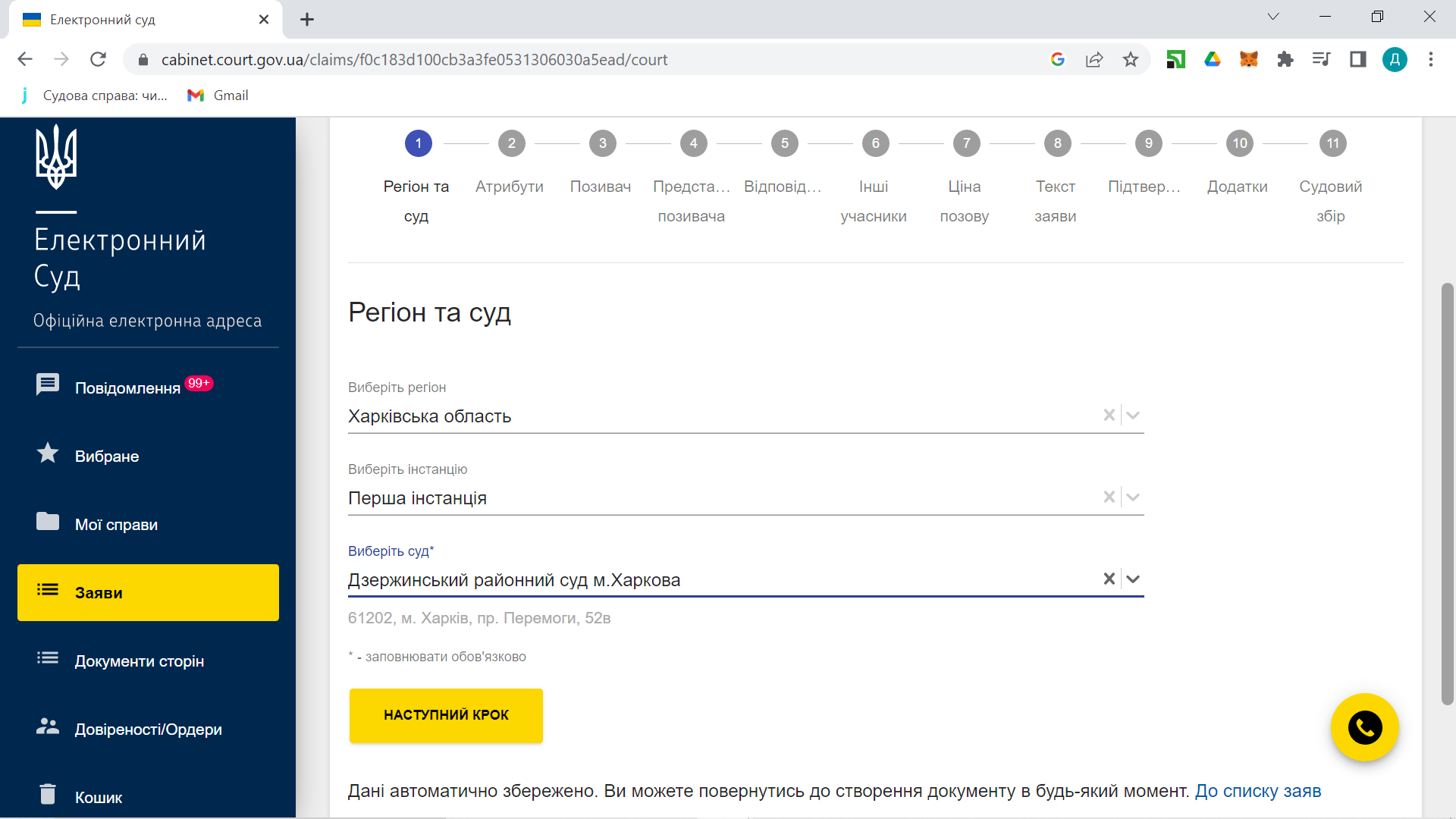Go to step 2 Атрибути
This screenshot has width=1456, height=819.
point(511,143)
